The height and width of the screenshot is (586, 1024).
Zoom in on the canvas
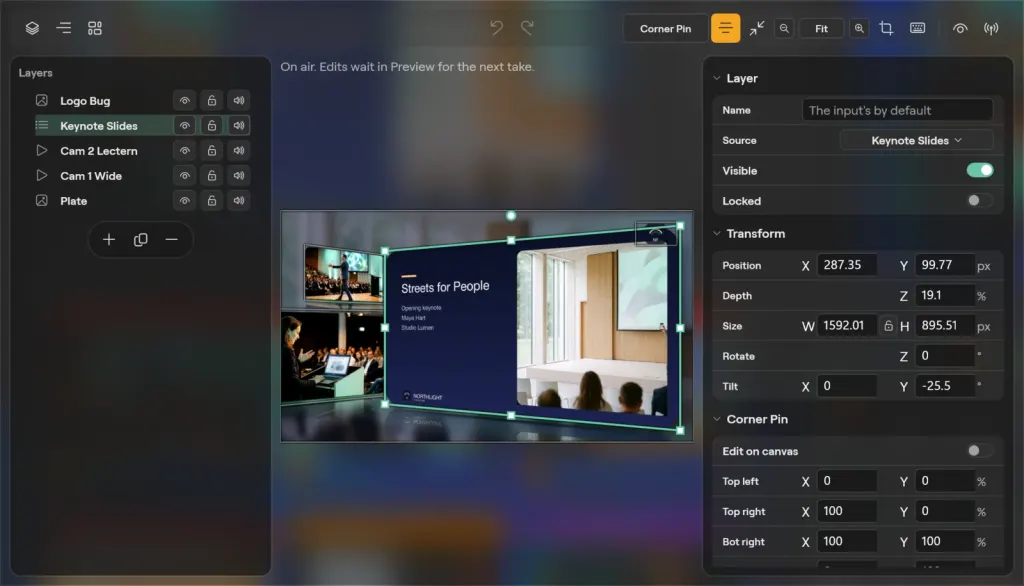click(859, 28)
